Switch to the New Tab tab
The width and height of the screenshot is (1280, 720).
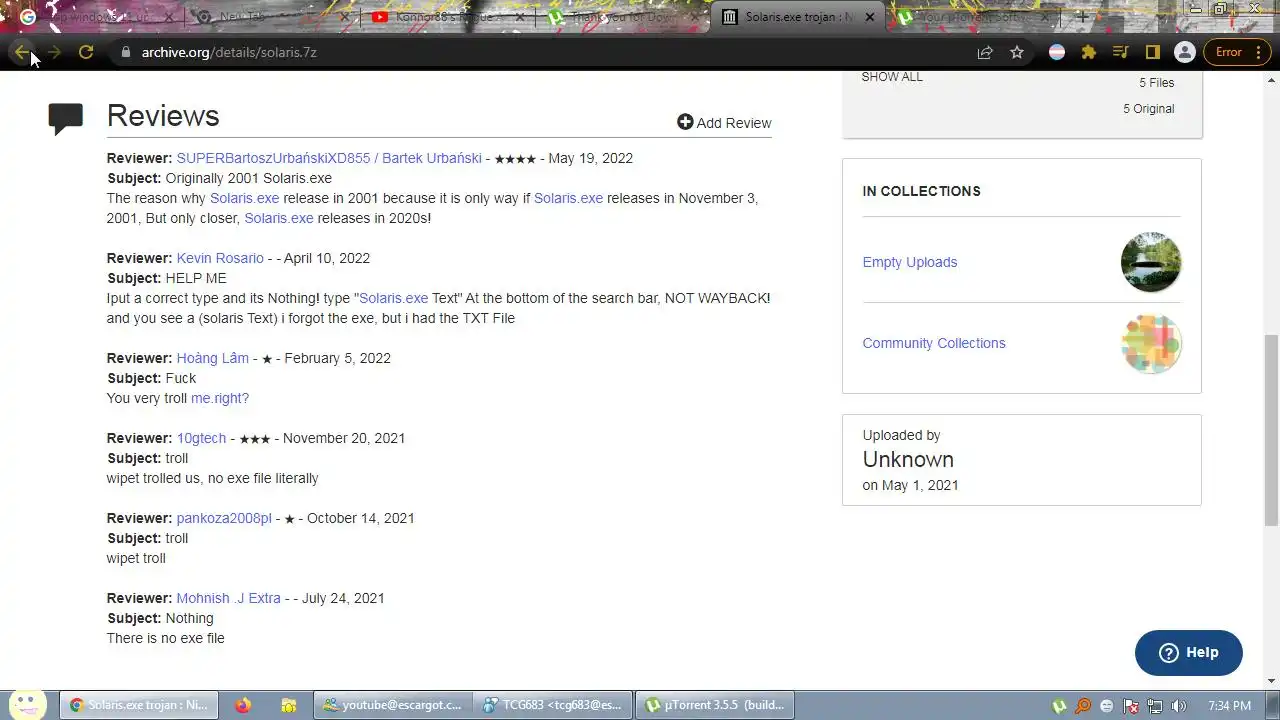272,17
